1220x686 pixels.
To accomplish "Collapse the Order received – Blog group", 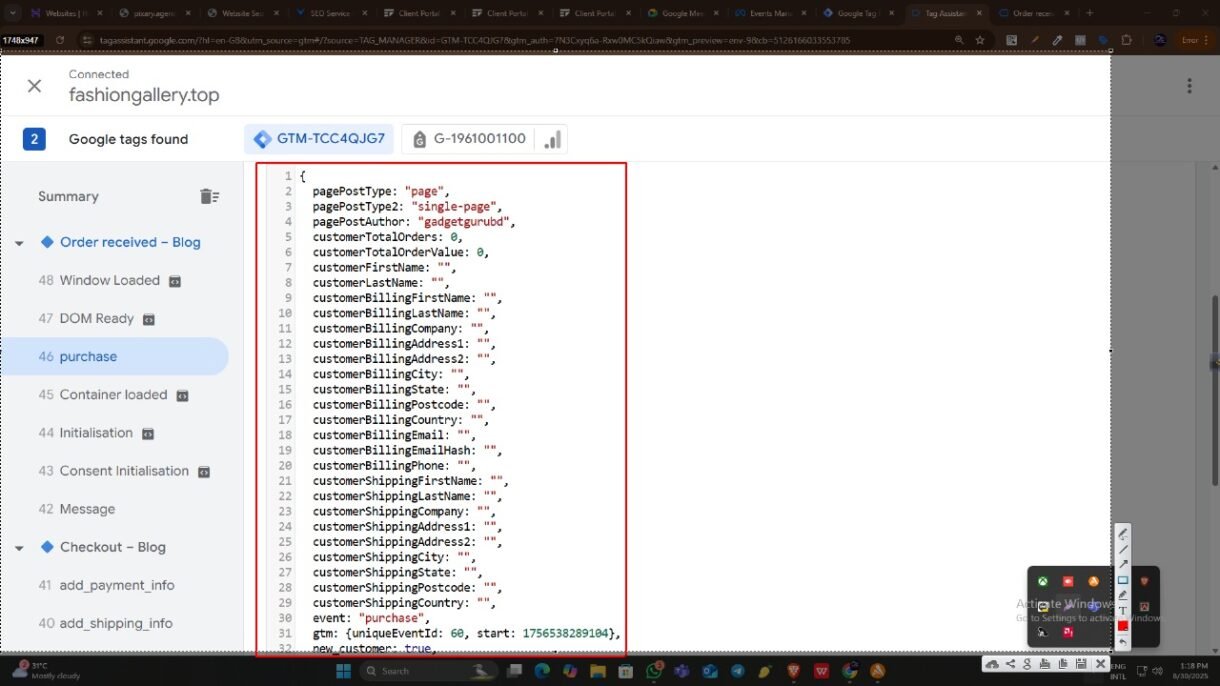I will click(x=19, y=243).
